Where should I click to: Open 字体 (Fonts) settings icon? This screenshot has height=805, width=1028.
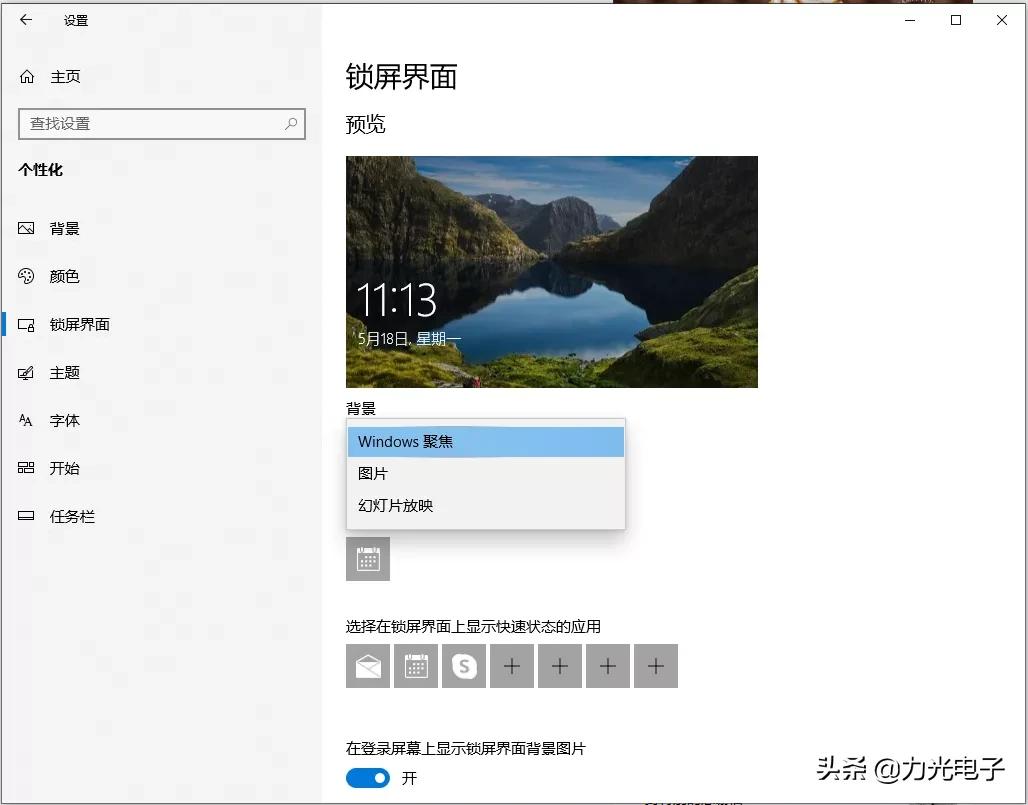25,420
